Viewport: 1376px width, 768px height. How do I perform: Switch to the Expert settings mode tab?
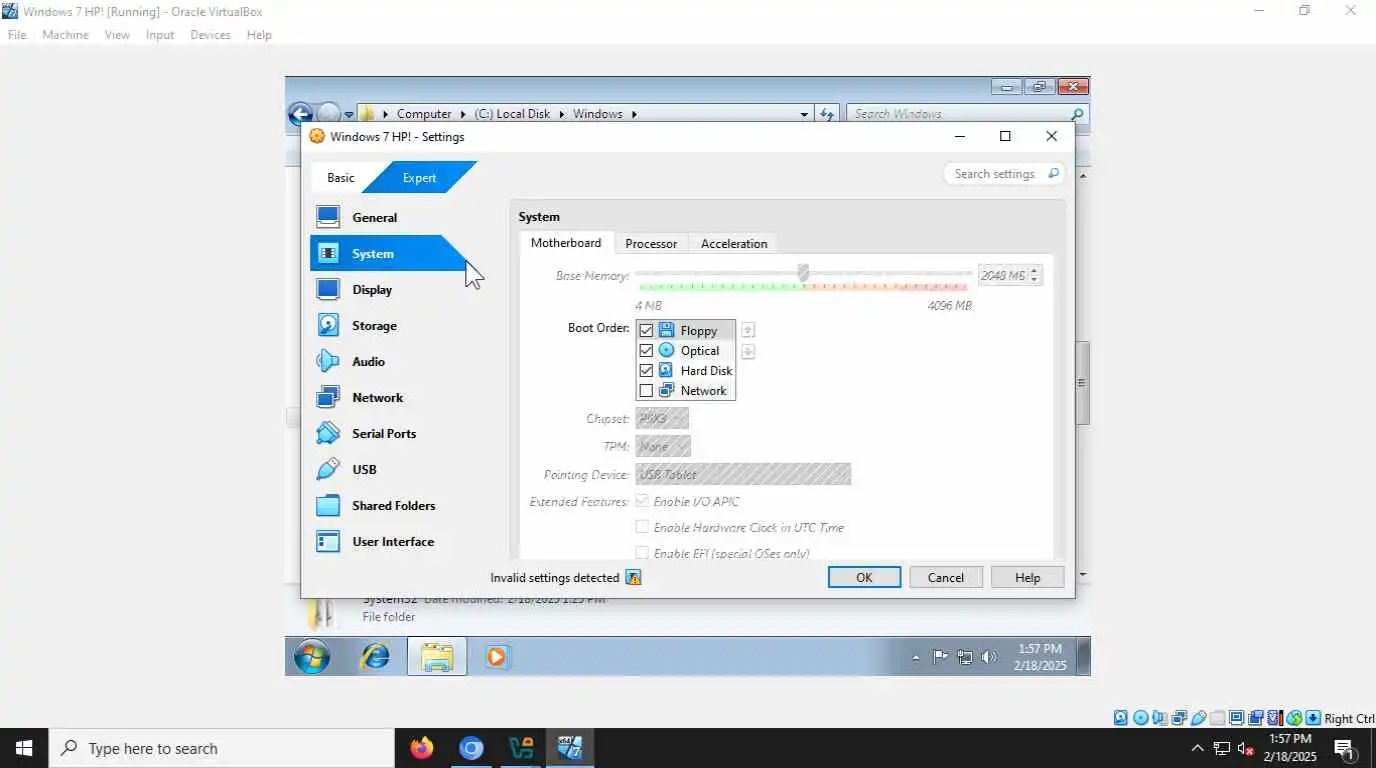(x=419, y=177)
